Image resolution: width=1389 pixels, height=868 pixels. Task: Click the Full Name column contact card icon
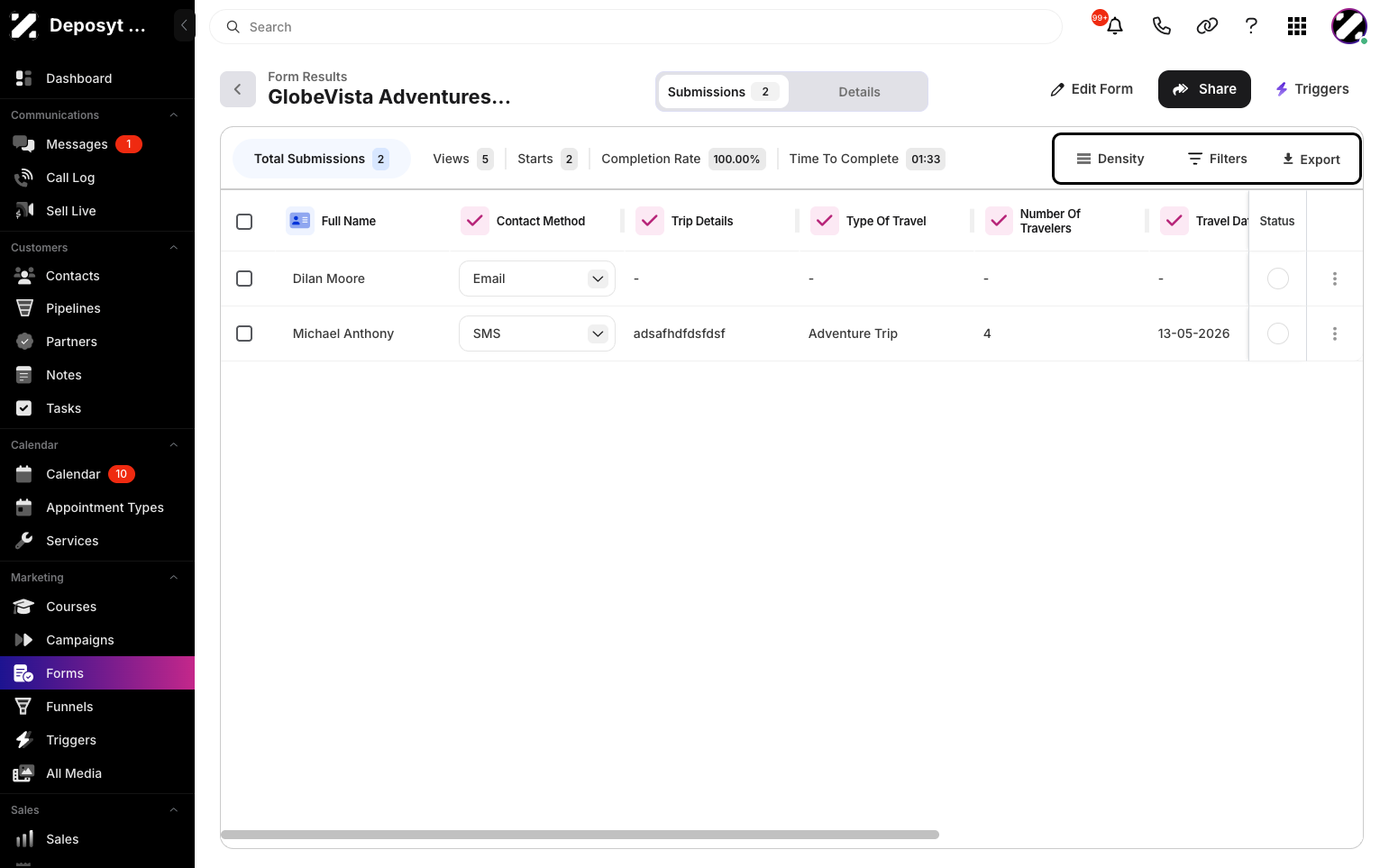coord(300,221)
